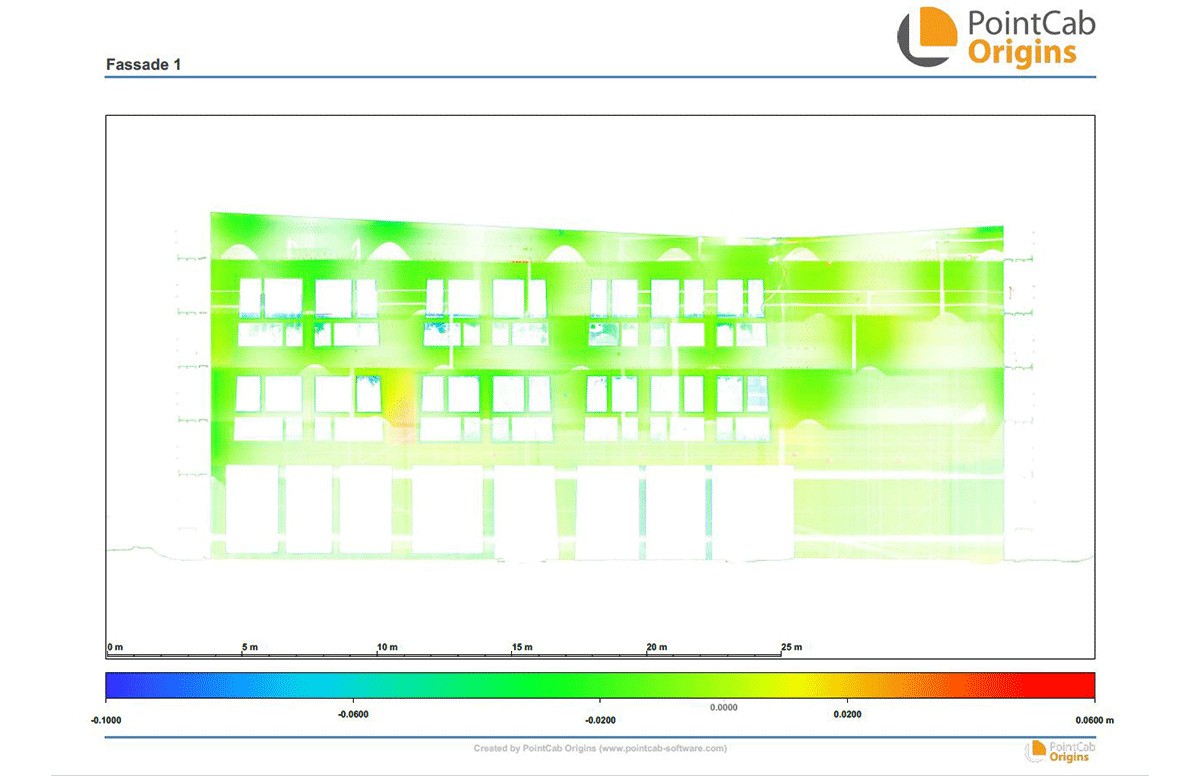Click the 0.0200 legend value
Screen dimensions: 1200x776
[x=846, y=714]
